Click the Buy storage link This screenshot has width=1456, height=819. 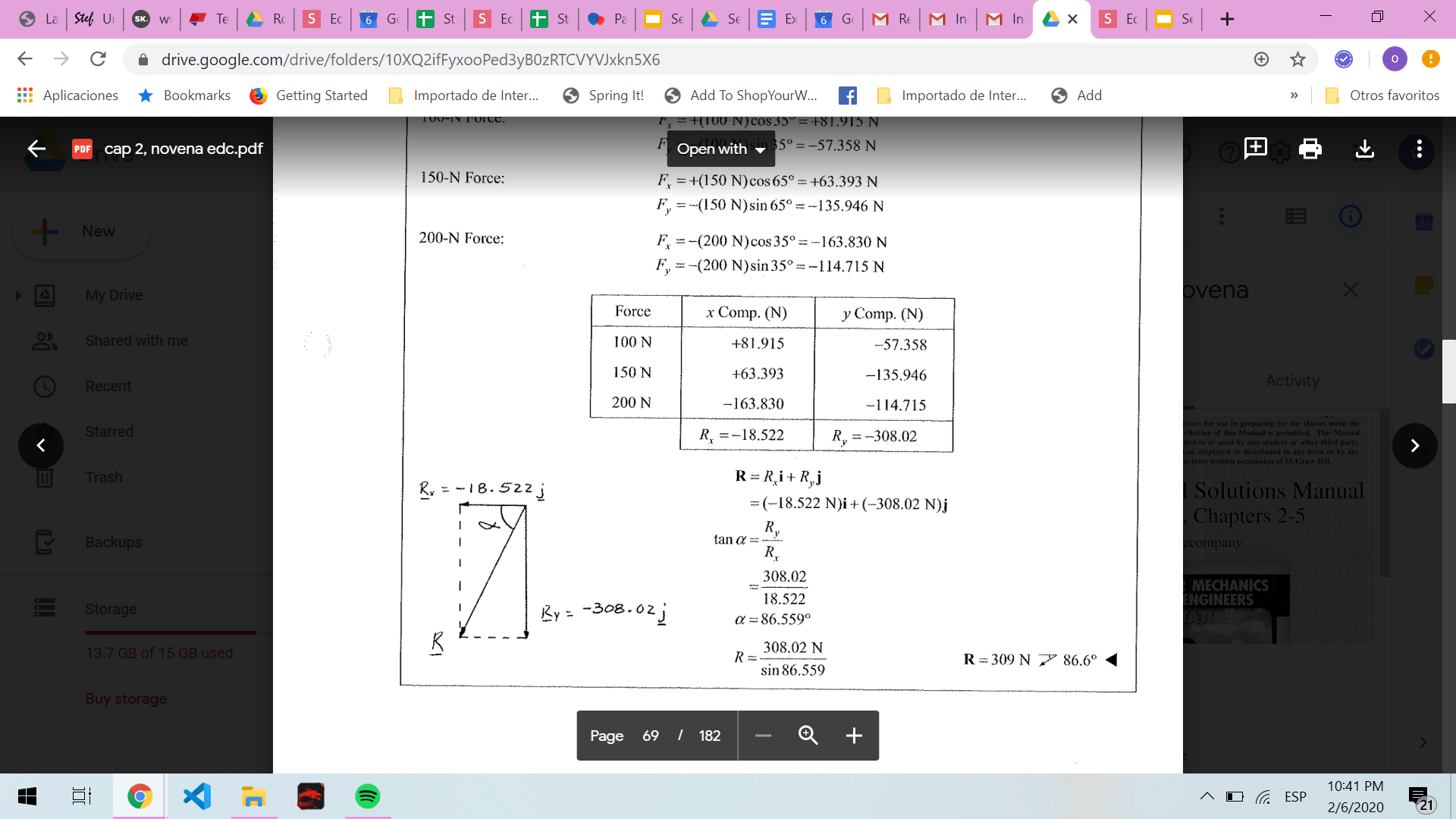click(126, 698)
